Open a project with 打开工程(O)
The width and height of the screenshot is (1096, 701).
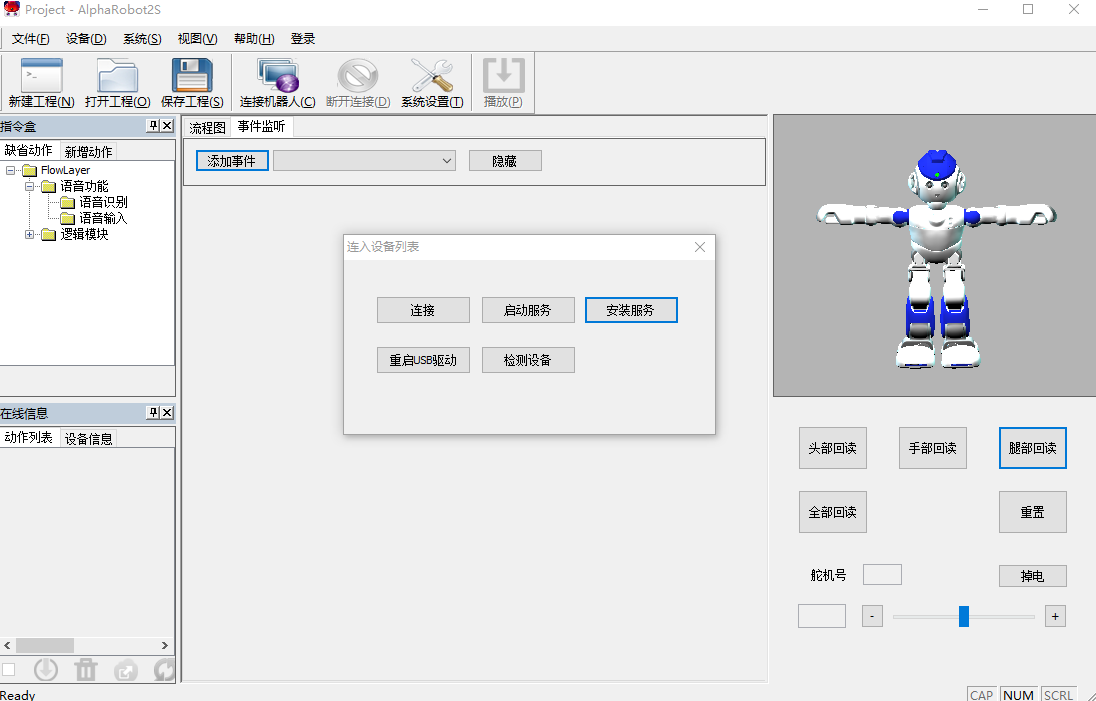coord(117,82)
